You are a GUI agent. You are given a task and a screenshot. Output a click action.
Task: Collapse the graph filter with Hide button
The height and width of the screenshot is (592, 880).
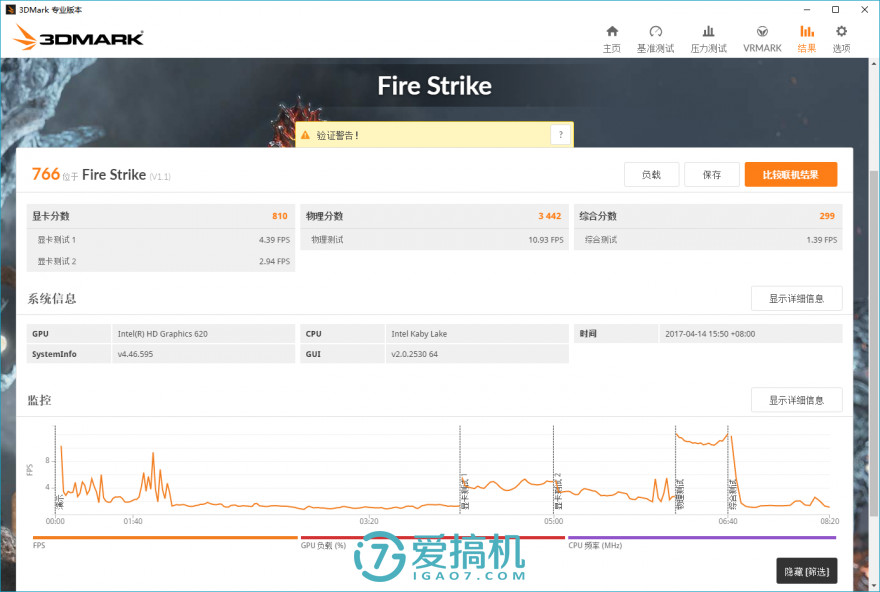click(808, 570)
